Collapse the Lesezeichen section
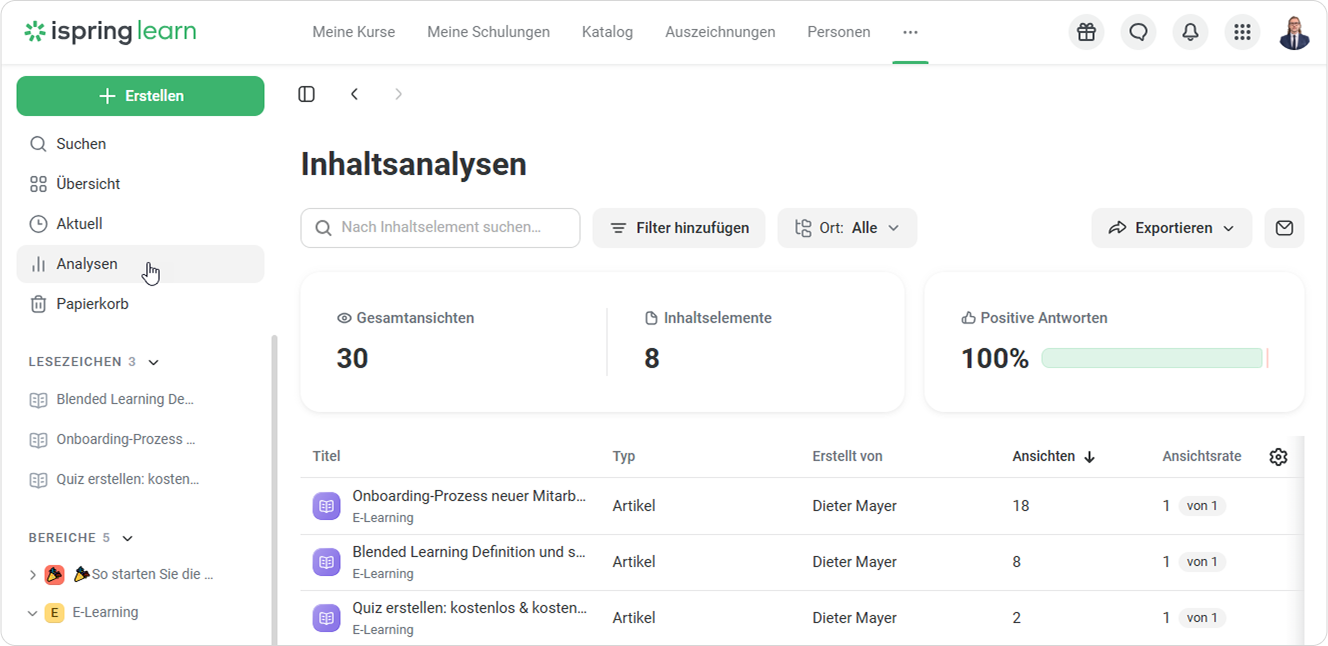This screenshot has height=646, width=1328. click(x=154, y=362)
